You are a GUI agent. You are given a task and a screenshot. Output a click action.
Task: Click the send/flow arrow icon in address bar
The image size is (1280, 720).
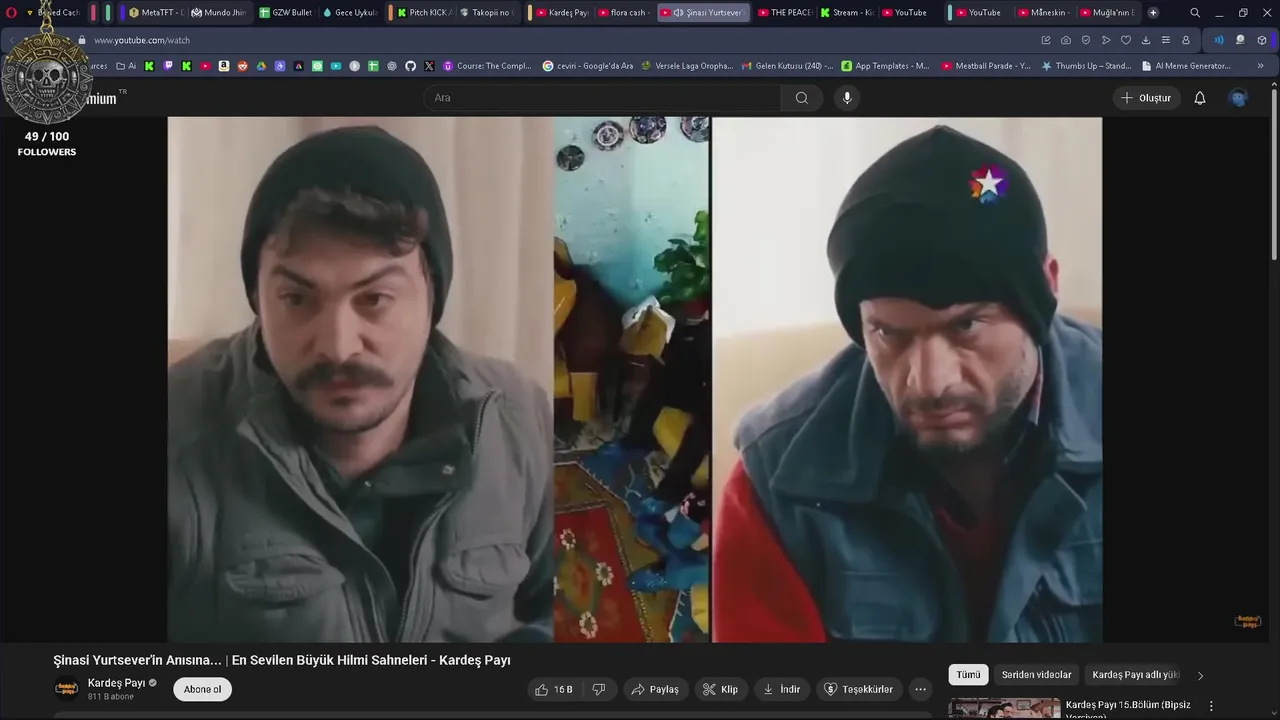pos(1106,40)
